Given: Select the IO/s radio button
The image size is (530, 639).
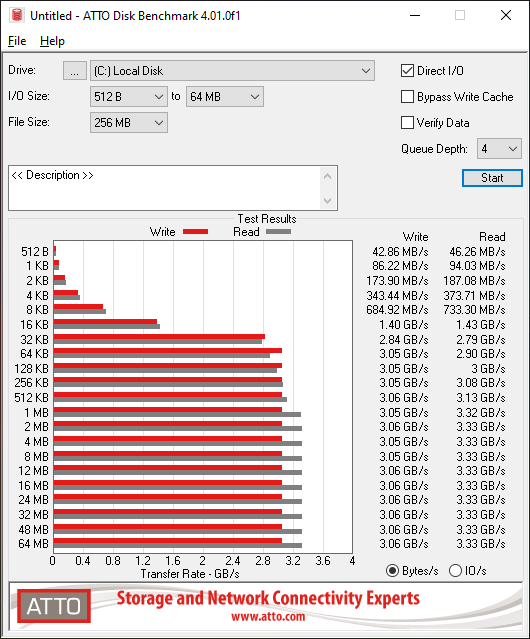Looking at the screenshot, I should pyautogui.click(x=455, y=571).
